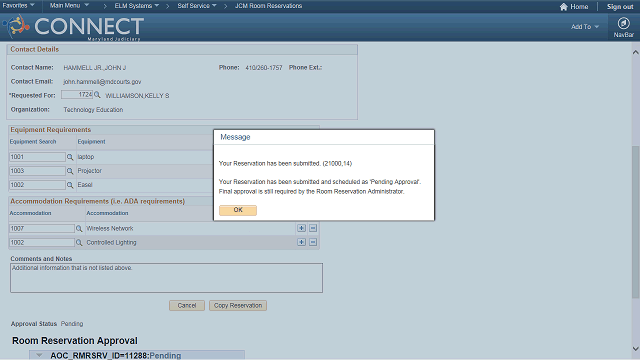Click the Equipment column header
Screen dimensions: 640x360
[91, 142]
